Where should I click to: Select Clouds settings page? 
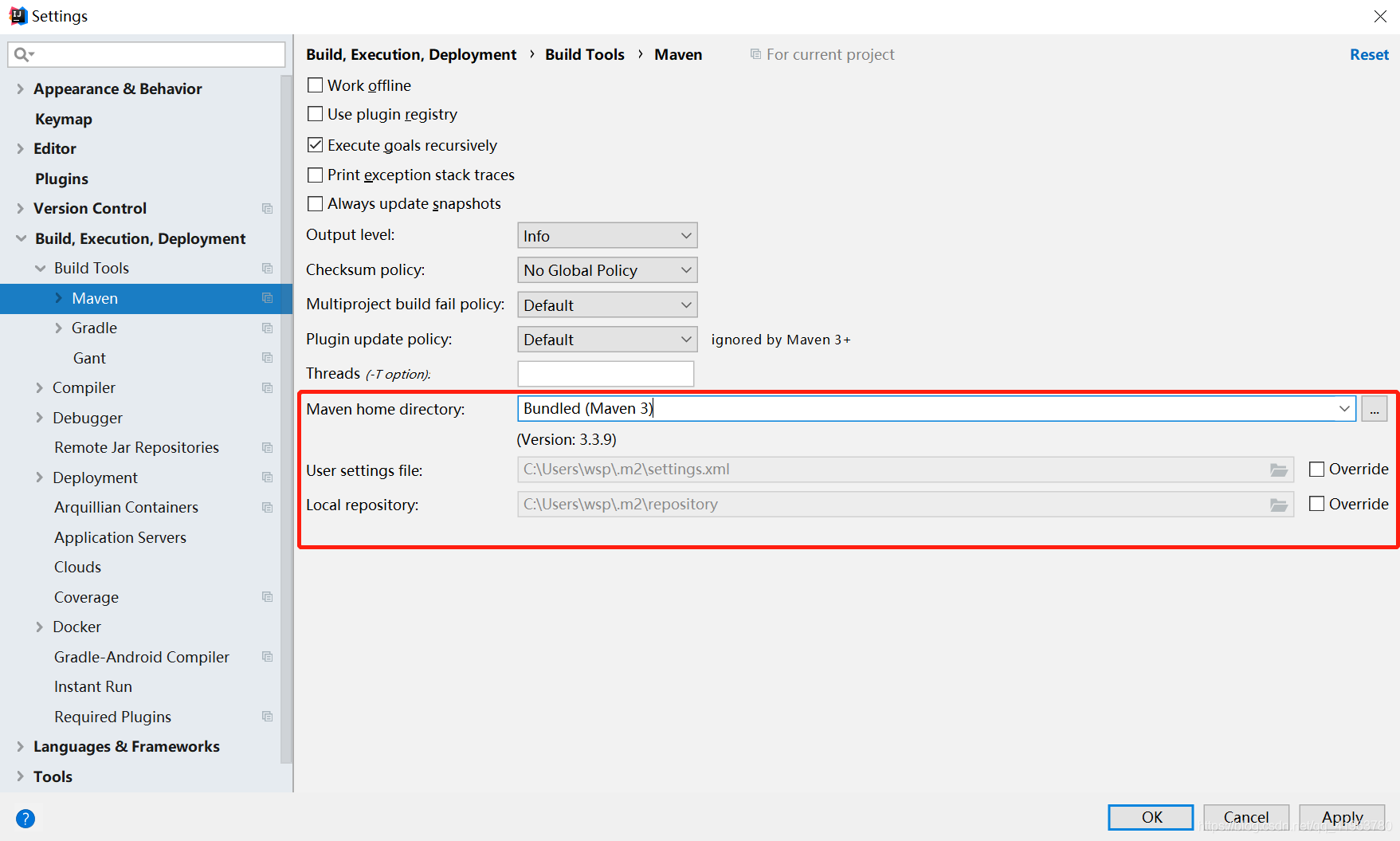click(x=77, y=567)
